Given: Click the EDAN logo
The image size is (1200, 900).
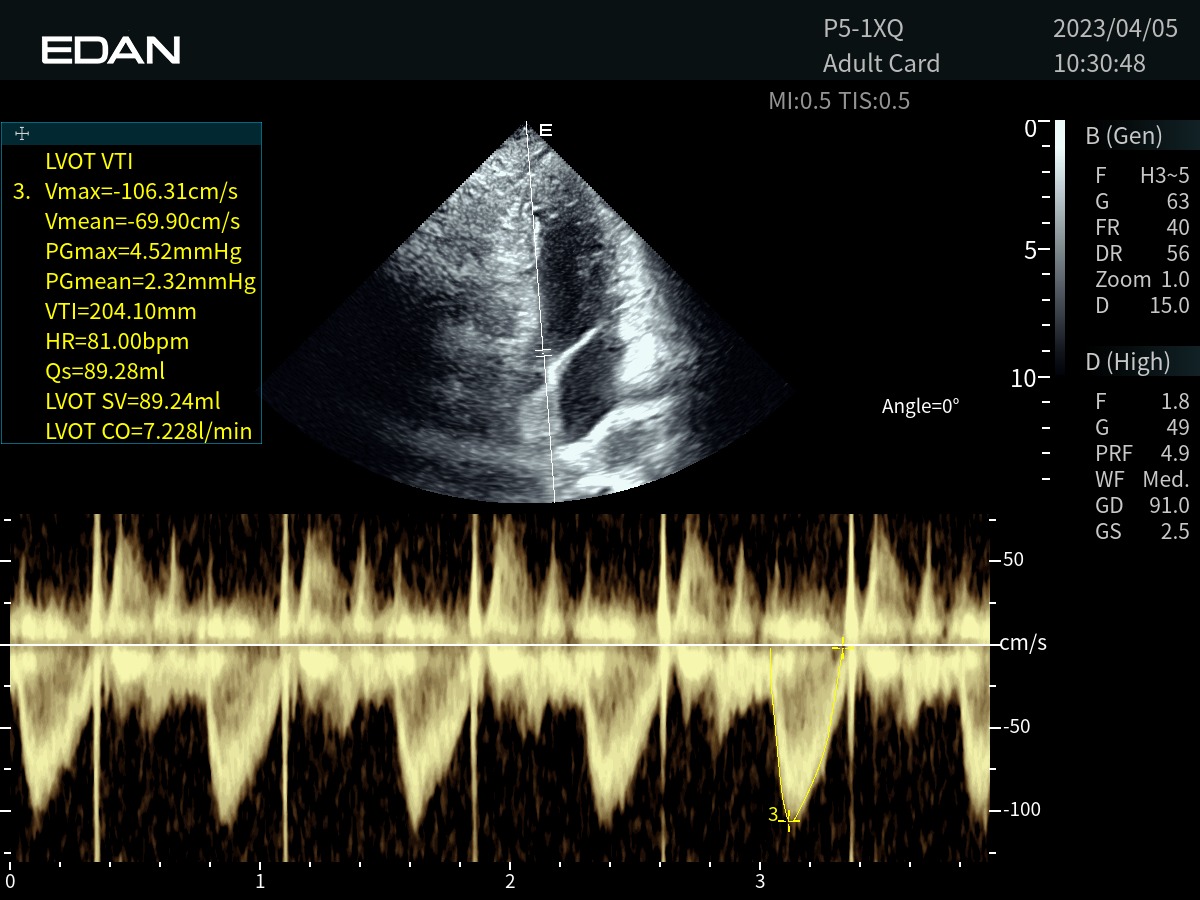Looking at the screenshot, I should point(110,50).
